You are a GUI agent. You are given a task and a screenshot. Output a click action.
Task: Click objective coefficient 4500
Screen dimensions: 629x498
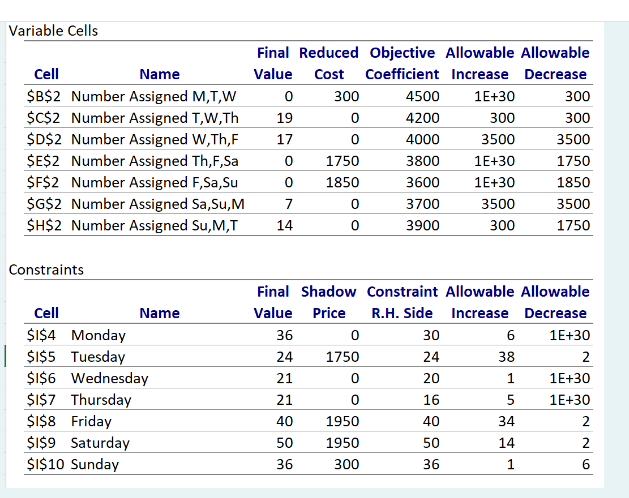422,96
